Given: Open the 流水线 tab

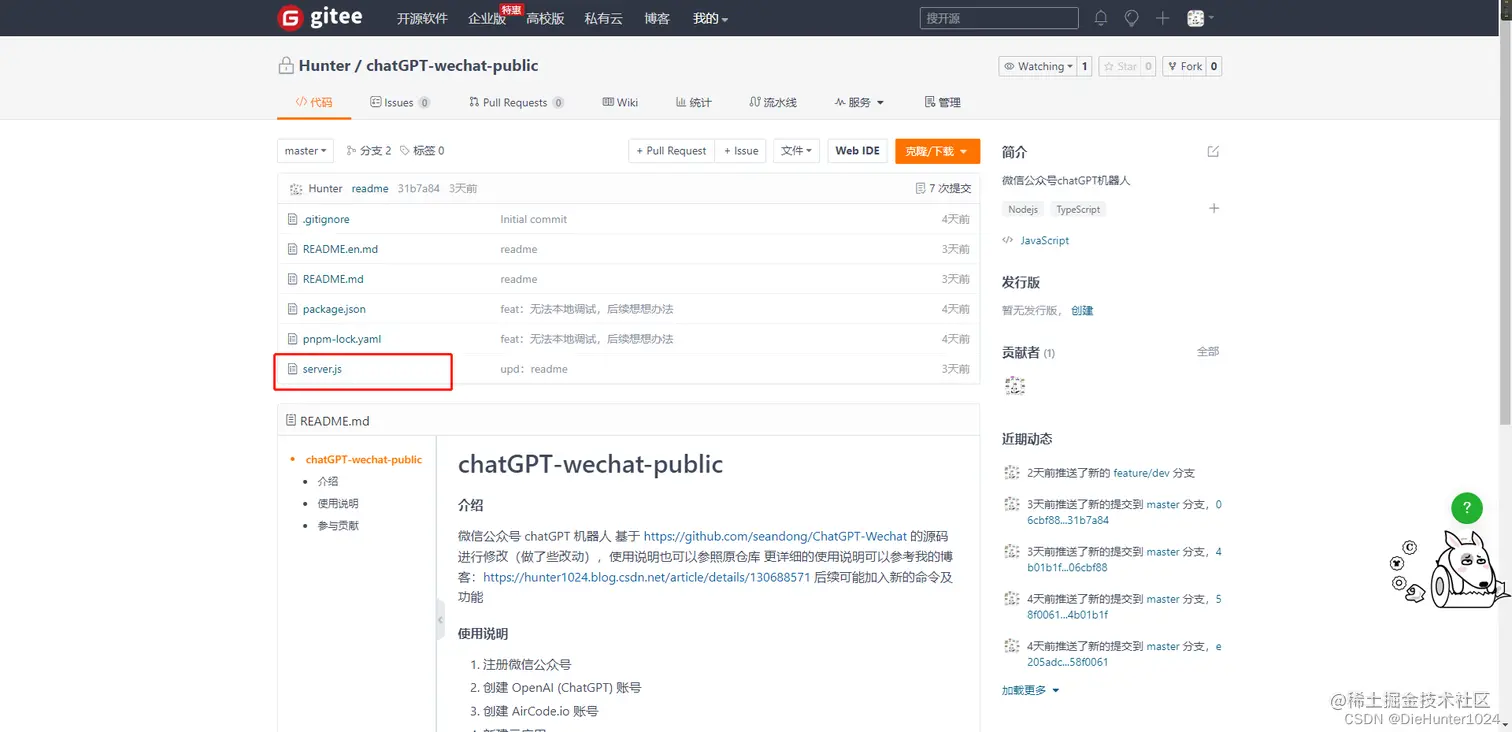Looking at the screenshot, I should click(x=773, y=102).
